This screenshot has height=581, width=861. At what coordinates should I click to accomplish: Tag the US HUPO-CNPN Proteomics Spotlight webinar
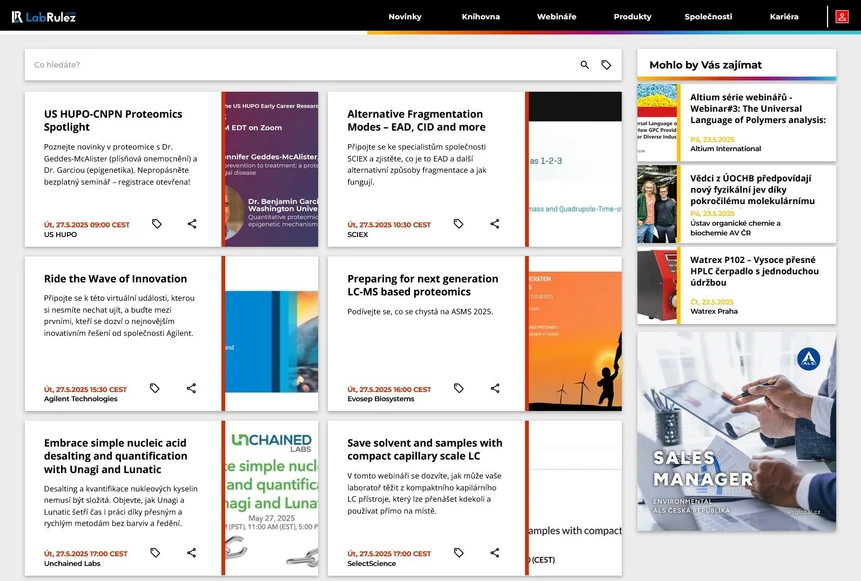[157, 224]
